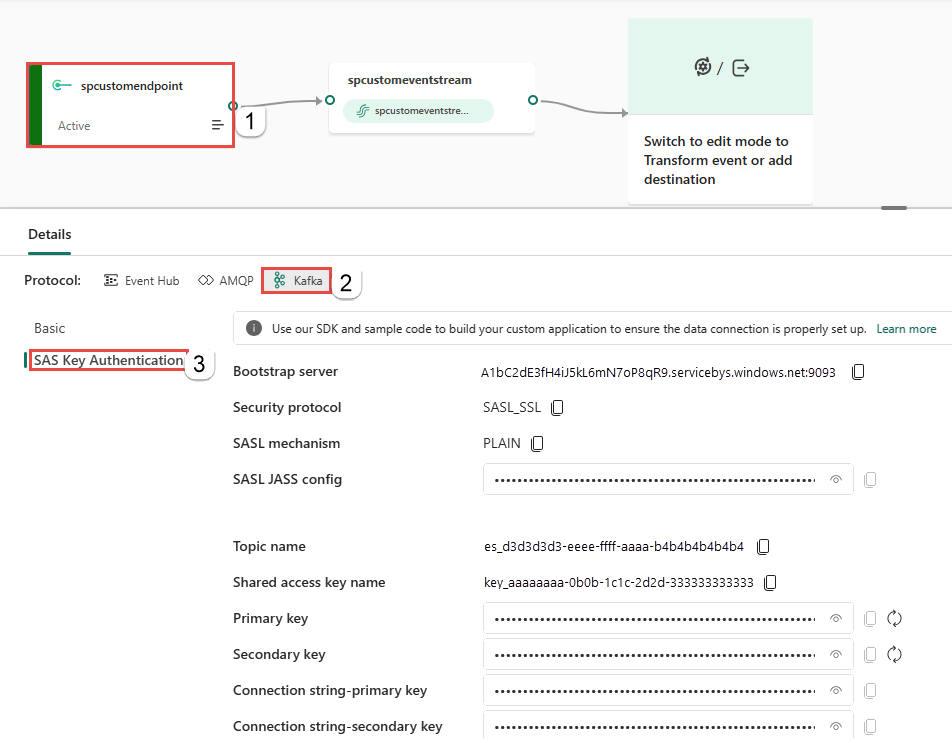Viewport: 952px width, 743px height.
Task: Regenerate the Secondary key
Action: click(895, 655)
